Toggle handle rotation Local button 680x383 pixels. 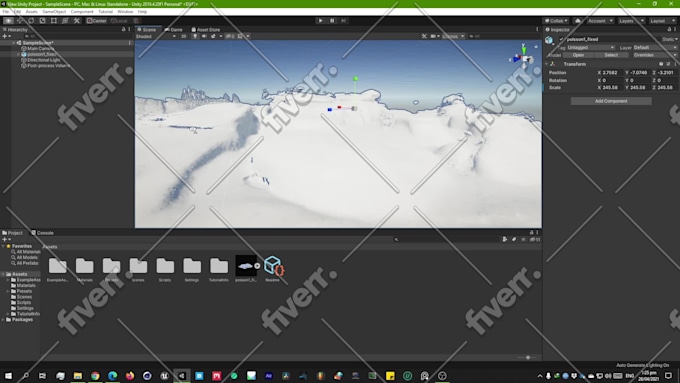tap(119, 20)
